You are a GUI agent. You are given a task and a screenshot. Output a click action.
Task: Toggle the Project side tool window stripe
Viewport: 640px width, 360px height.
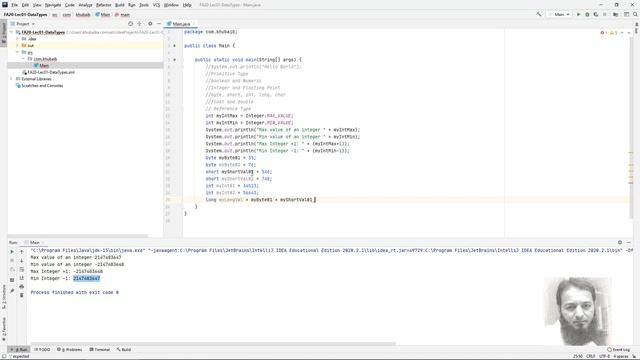4,34
